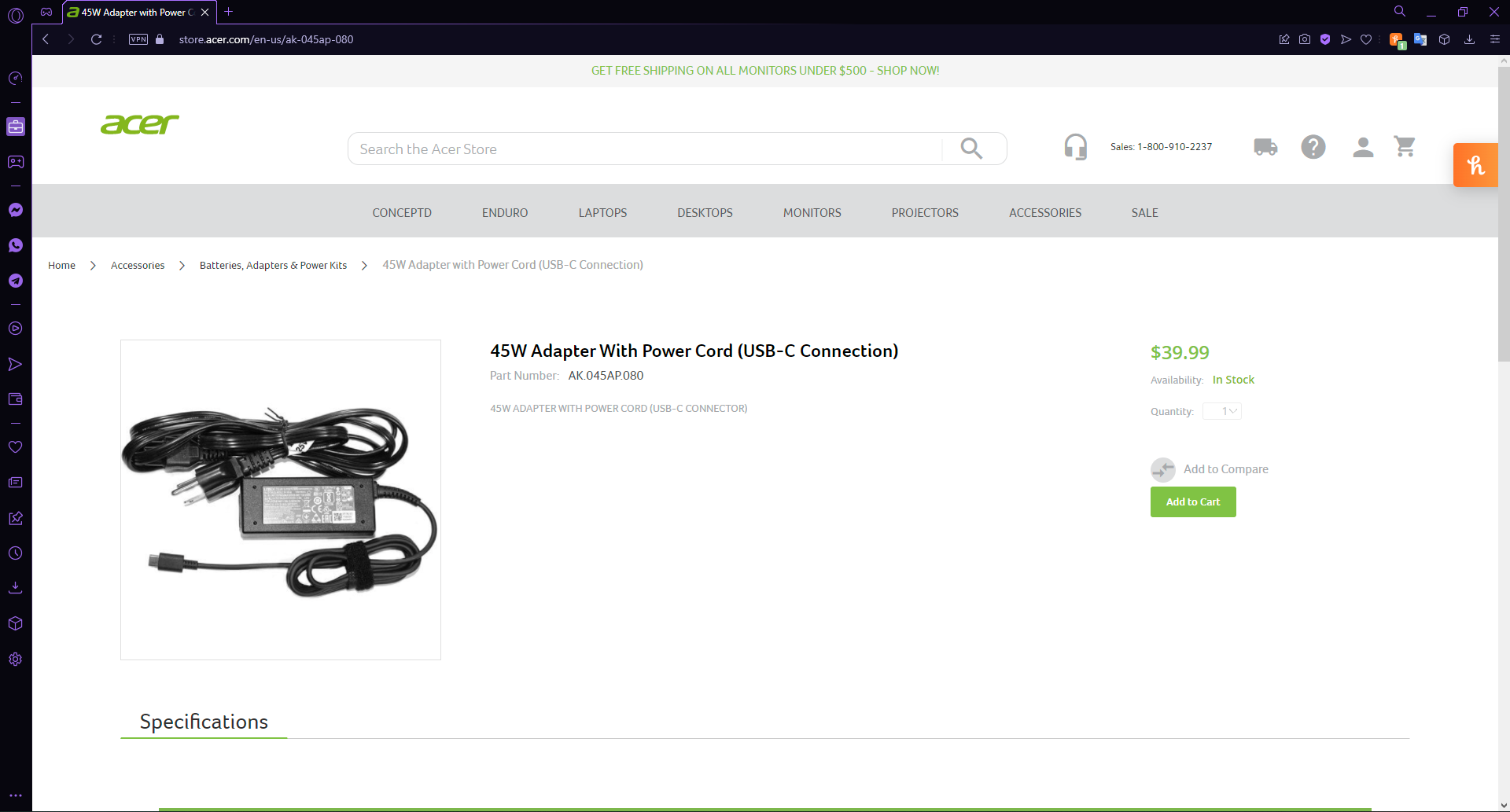Open the help question mark icon

point(1313,147)
